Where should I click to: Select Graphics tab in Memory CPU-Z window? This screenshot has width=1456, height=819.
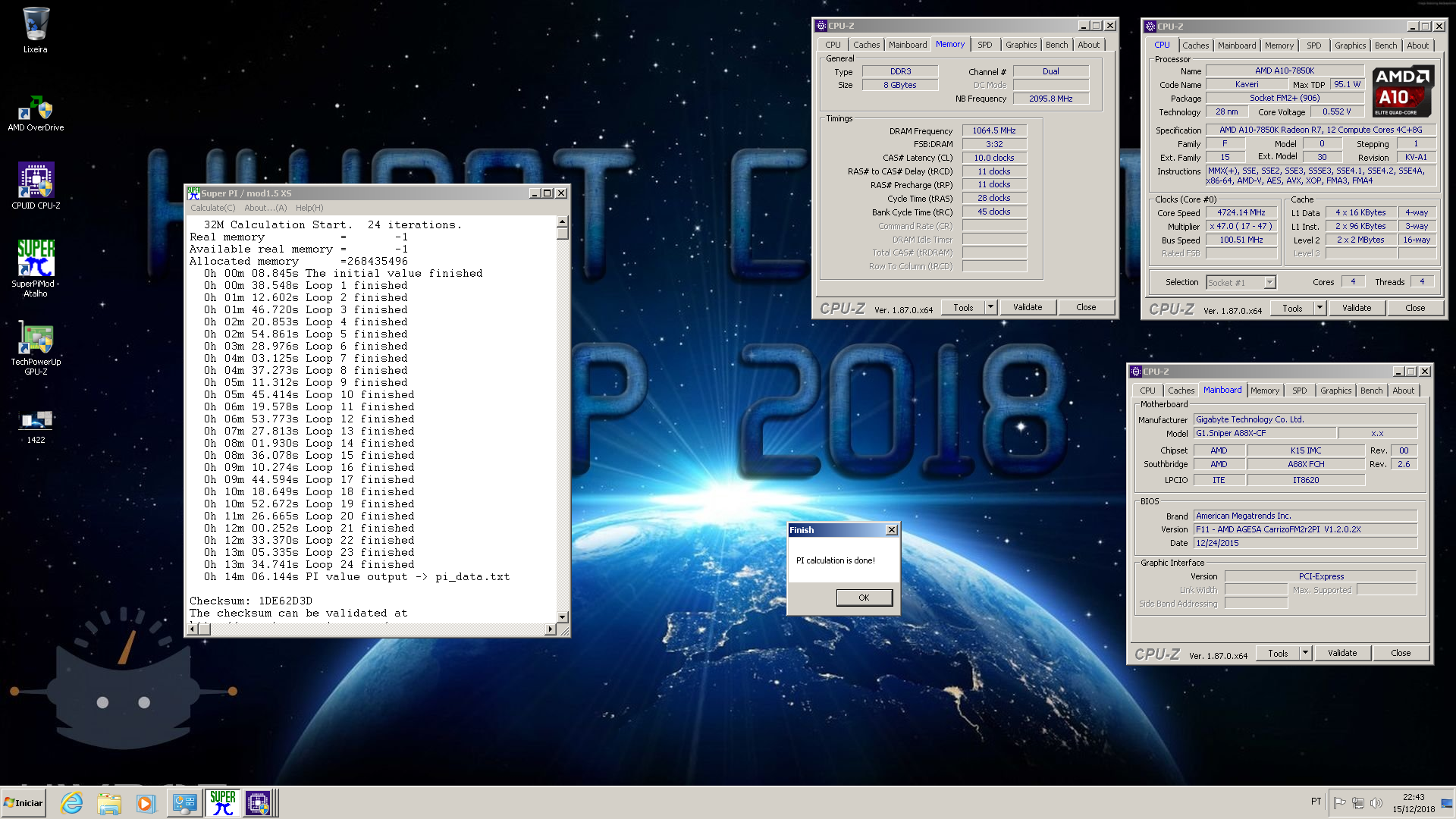(1021, 45)
